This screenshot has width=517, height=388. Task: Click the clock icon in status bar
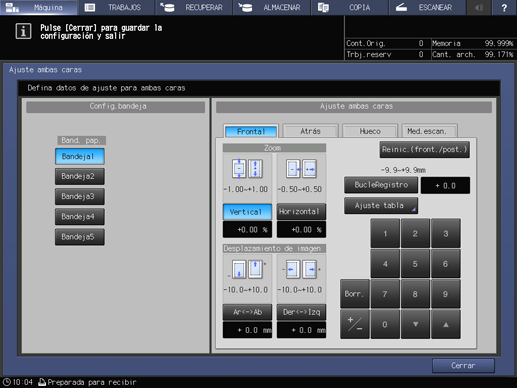(x=7, y=382)
